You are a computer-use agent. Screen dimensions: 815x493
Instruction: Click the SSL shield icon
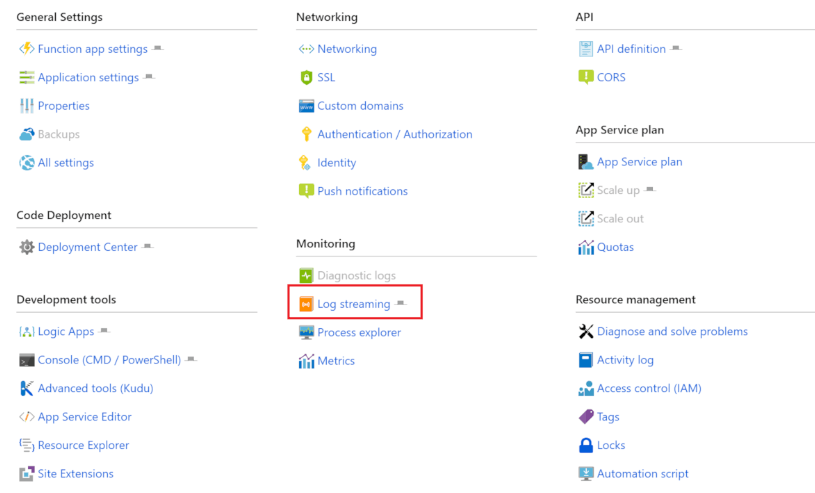306,77
